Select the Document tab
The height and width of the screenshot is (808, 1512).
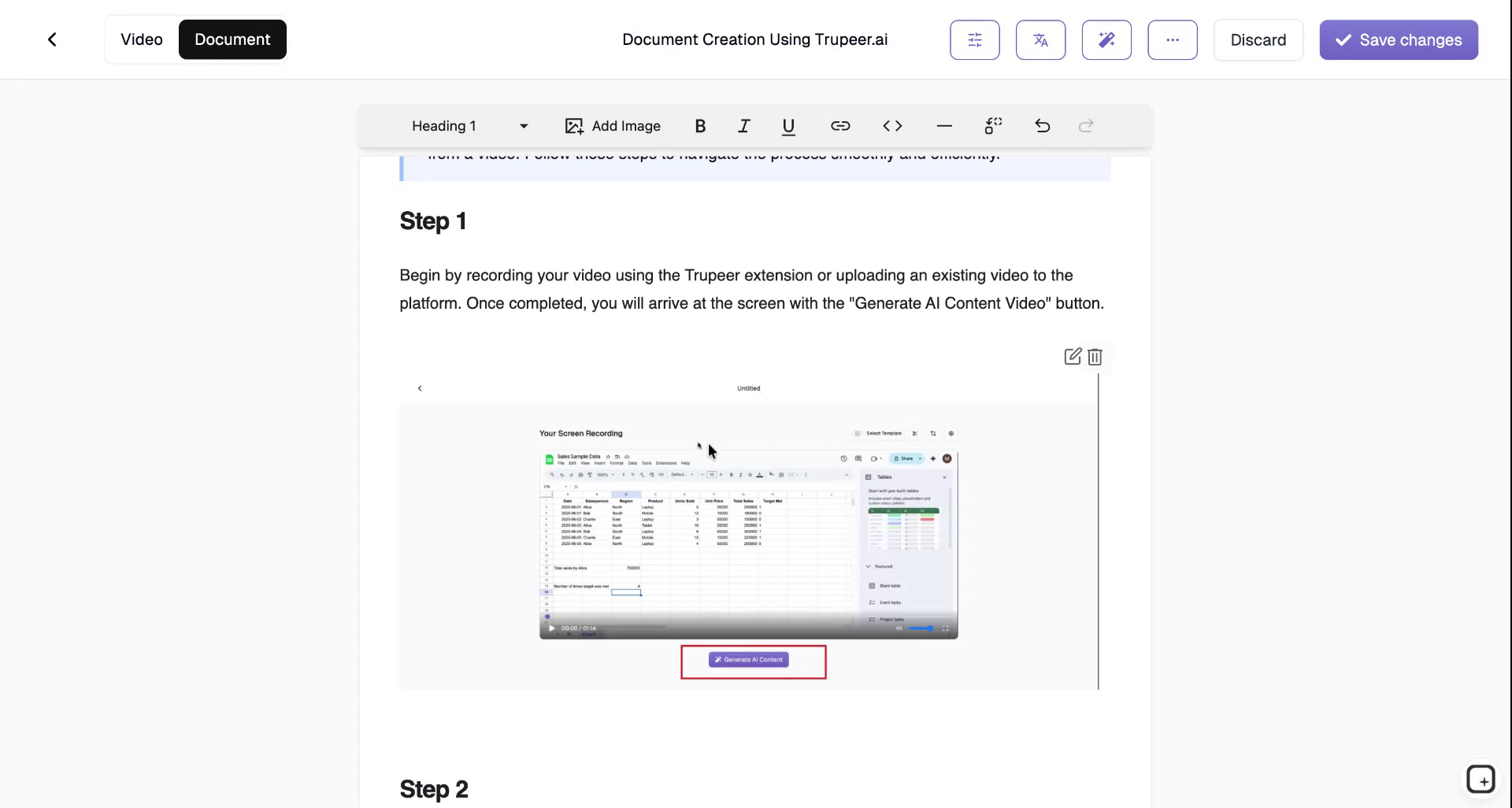(232, 39)
